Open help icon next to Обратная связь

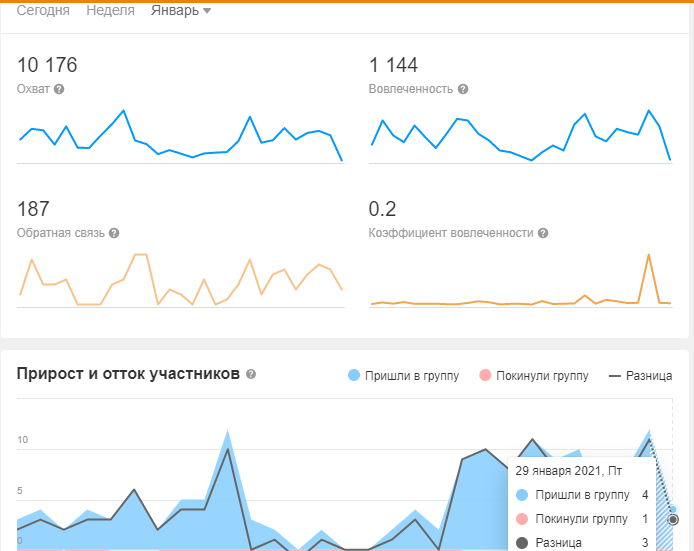point(114,233)
